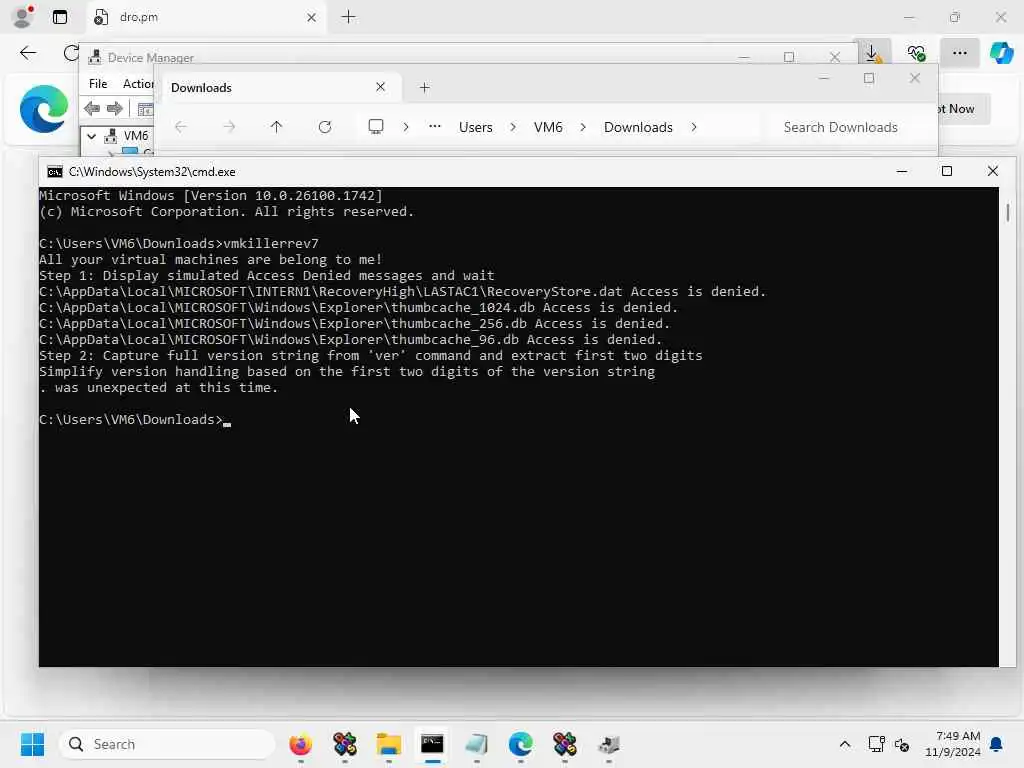Click 'was unexpected at this time' line
1024x768 pixels.
(x=159, y=388)
